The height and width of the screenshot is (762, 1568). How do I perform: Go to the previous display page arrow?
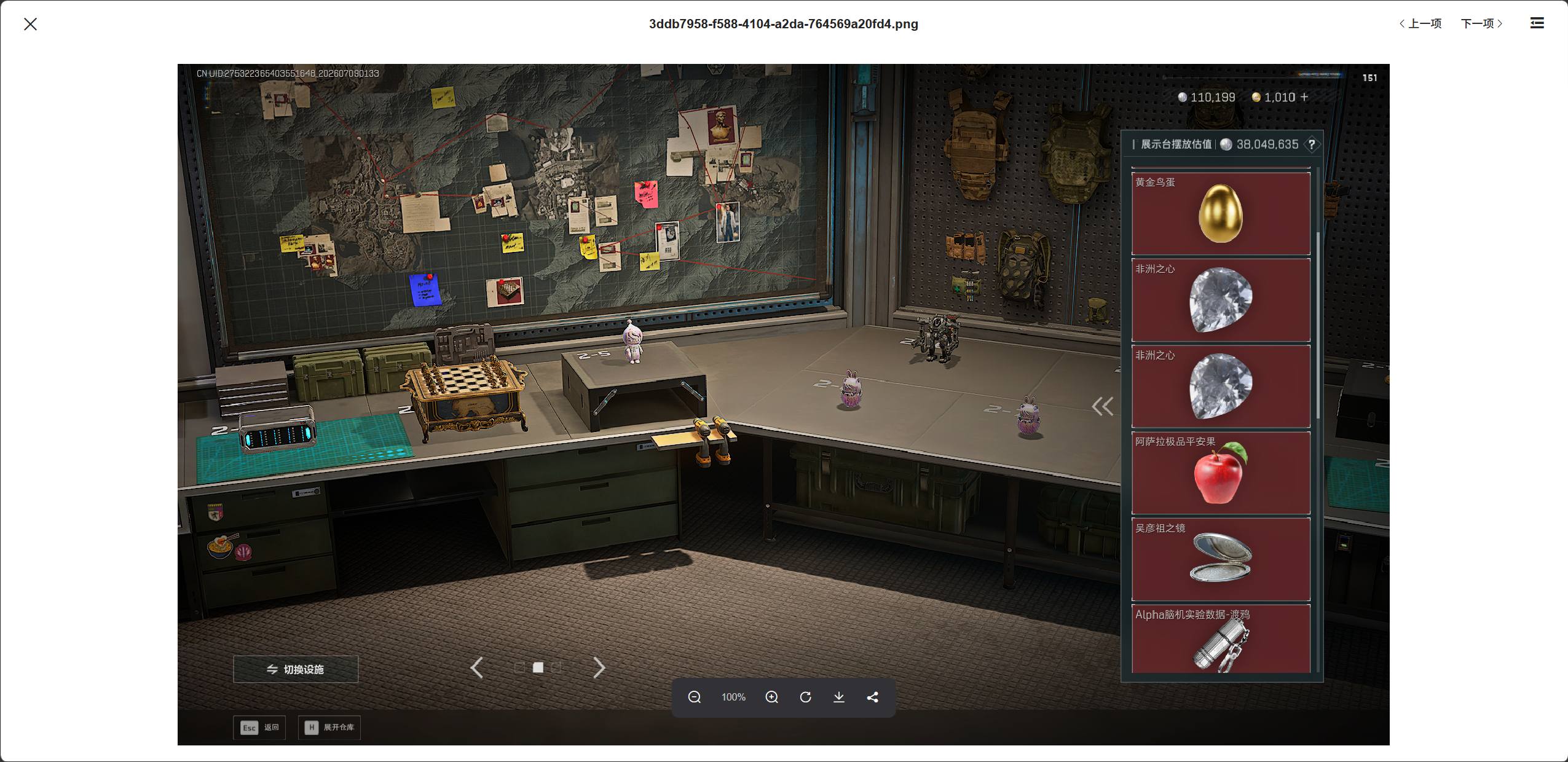tap(477, 667)
